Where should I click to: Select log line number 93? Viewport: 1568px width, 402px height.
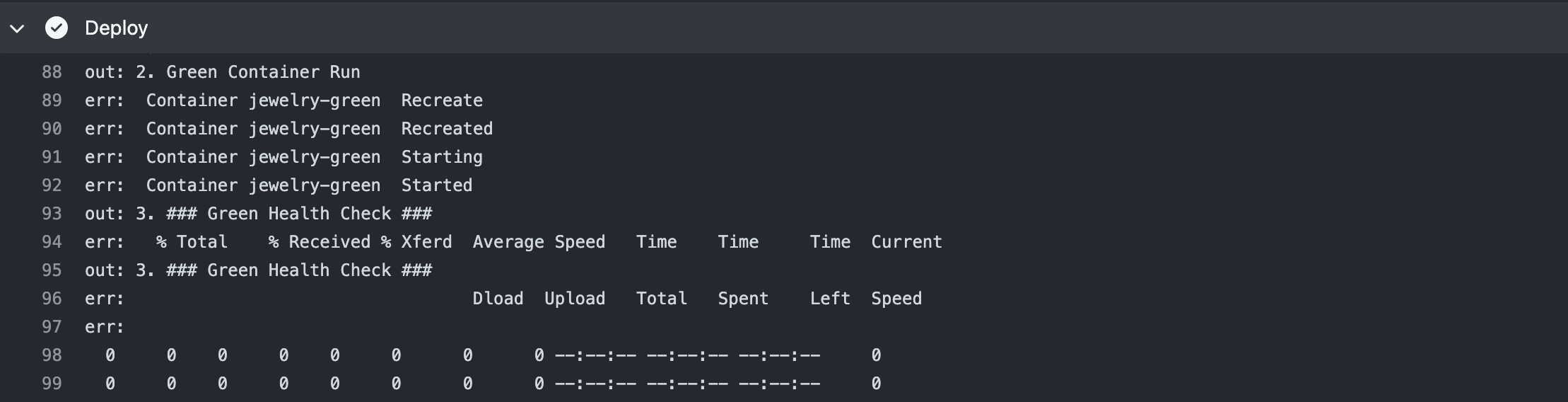[x=52, y=214]
